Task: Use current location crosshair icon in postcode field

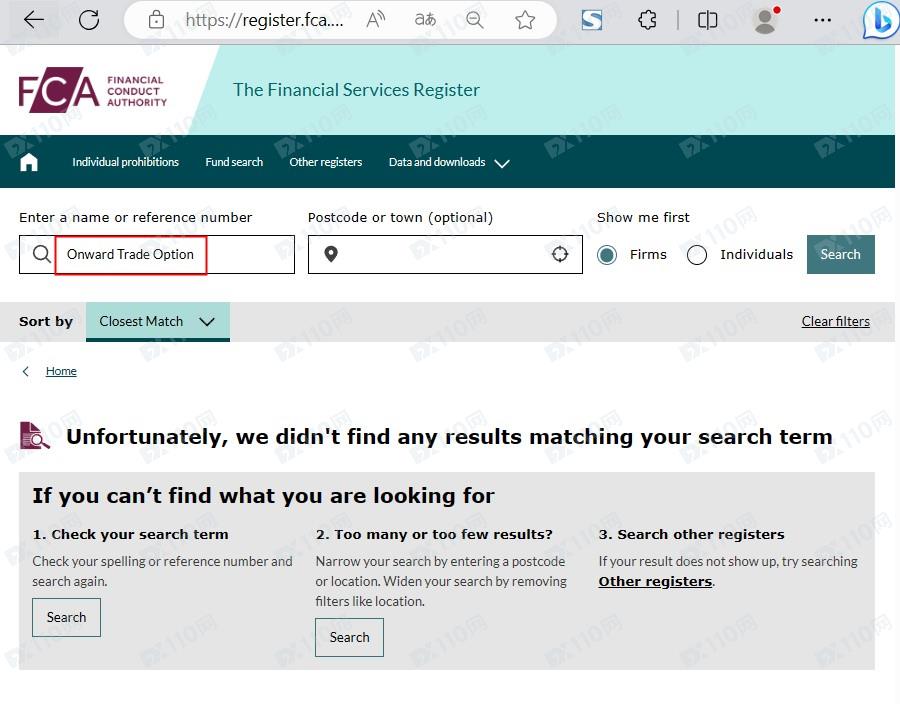Action: coord(560,254)
